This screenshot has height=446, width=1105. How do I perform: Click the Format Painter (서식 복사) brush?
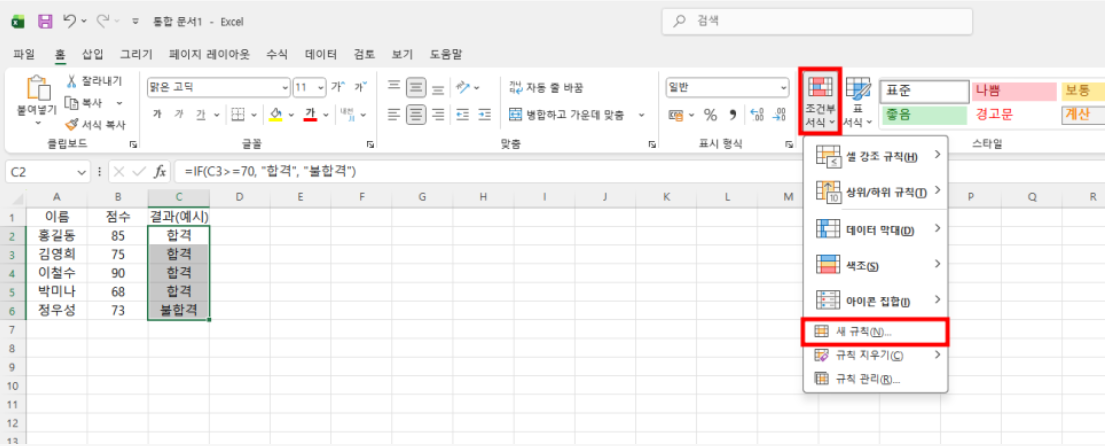pyautogui.click(x=73, y=125)
